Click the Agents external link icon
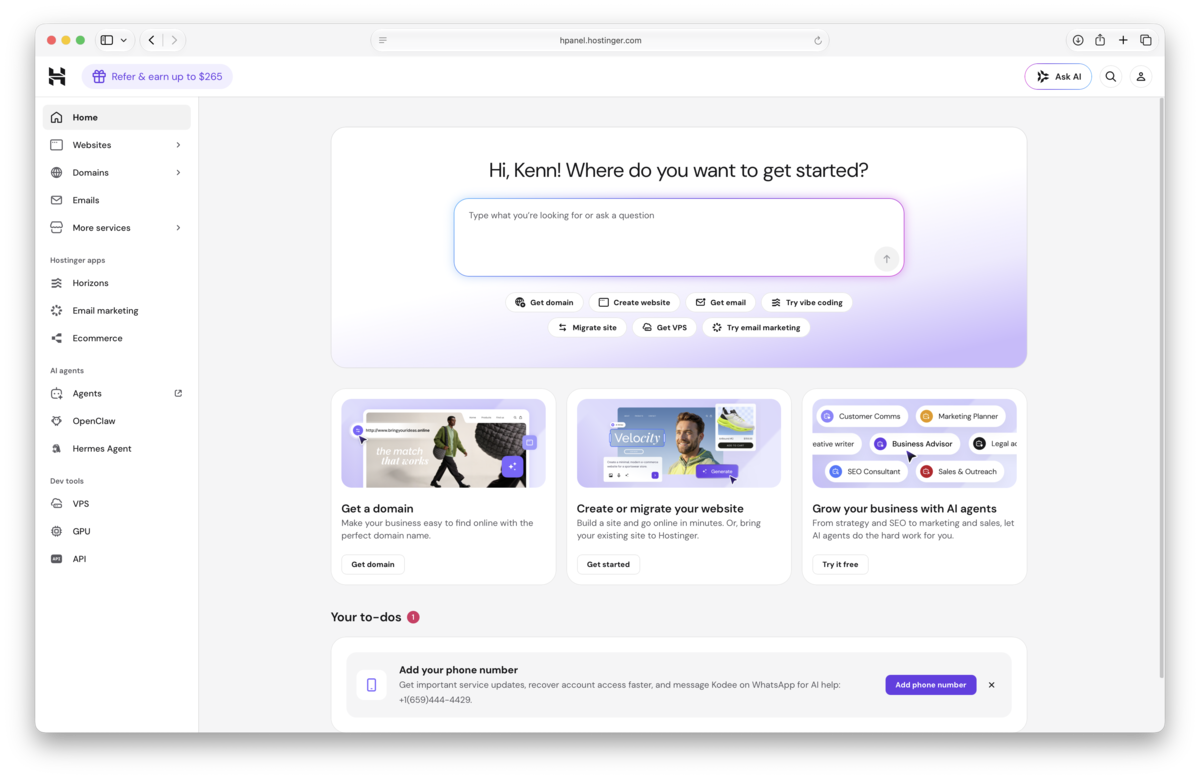The image size is (1200, 779). 178,393
